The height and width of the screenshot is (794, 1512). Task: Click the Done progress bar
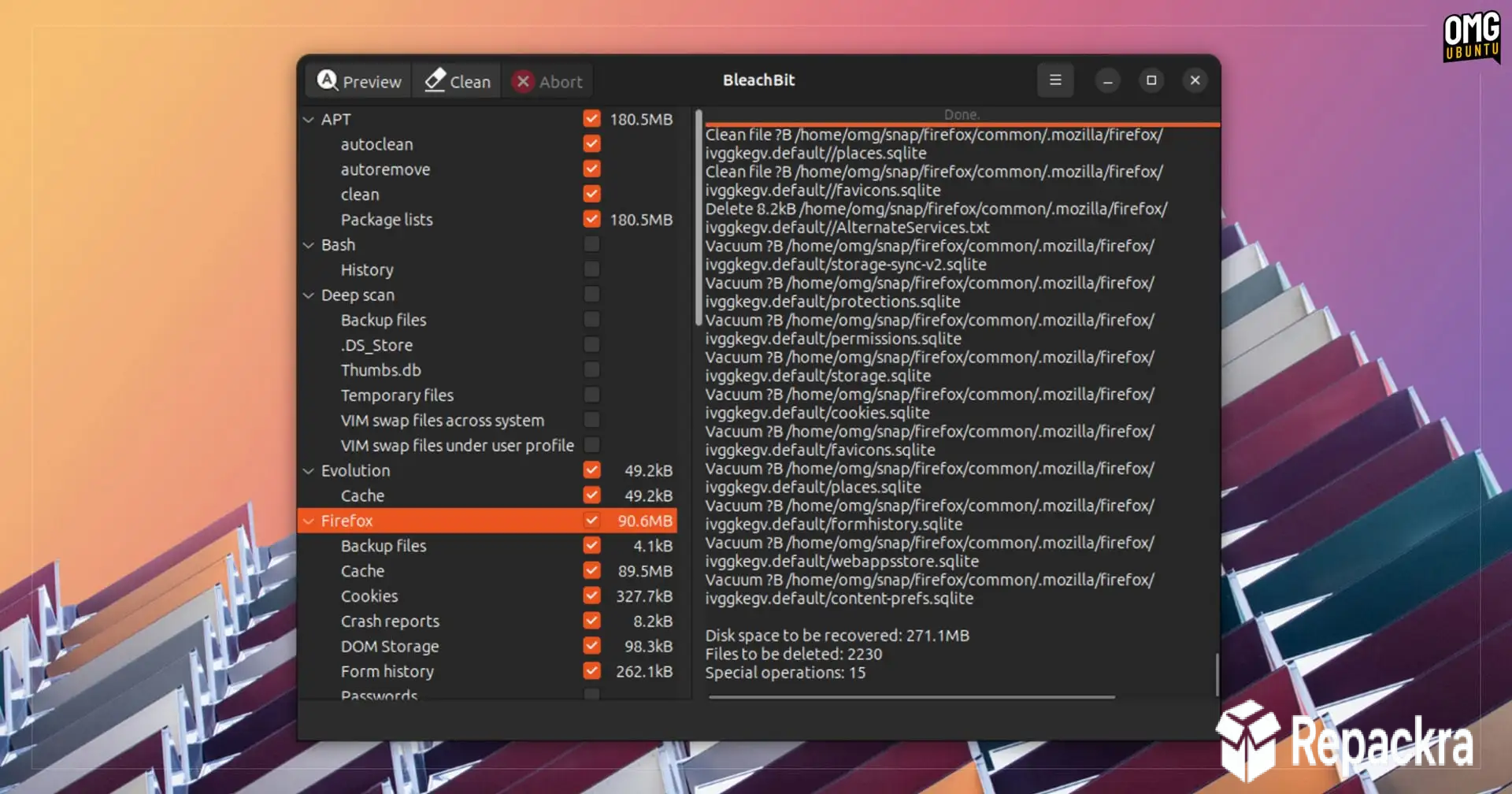pos(962,117)
